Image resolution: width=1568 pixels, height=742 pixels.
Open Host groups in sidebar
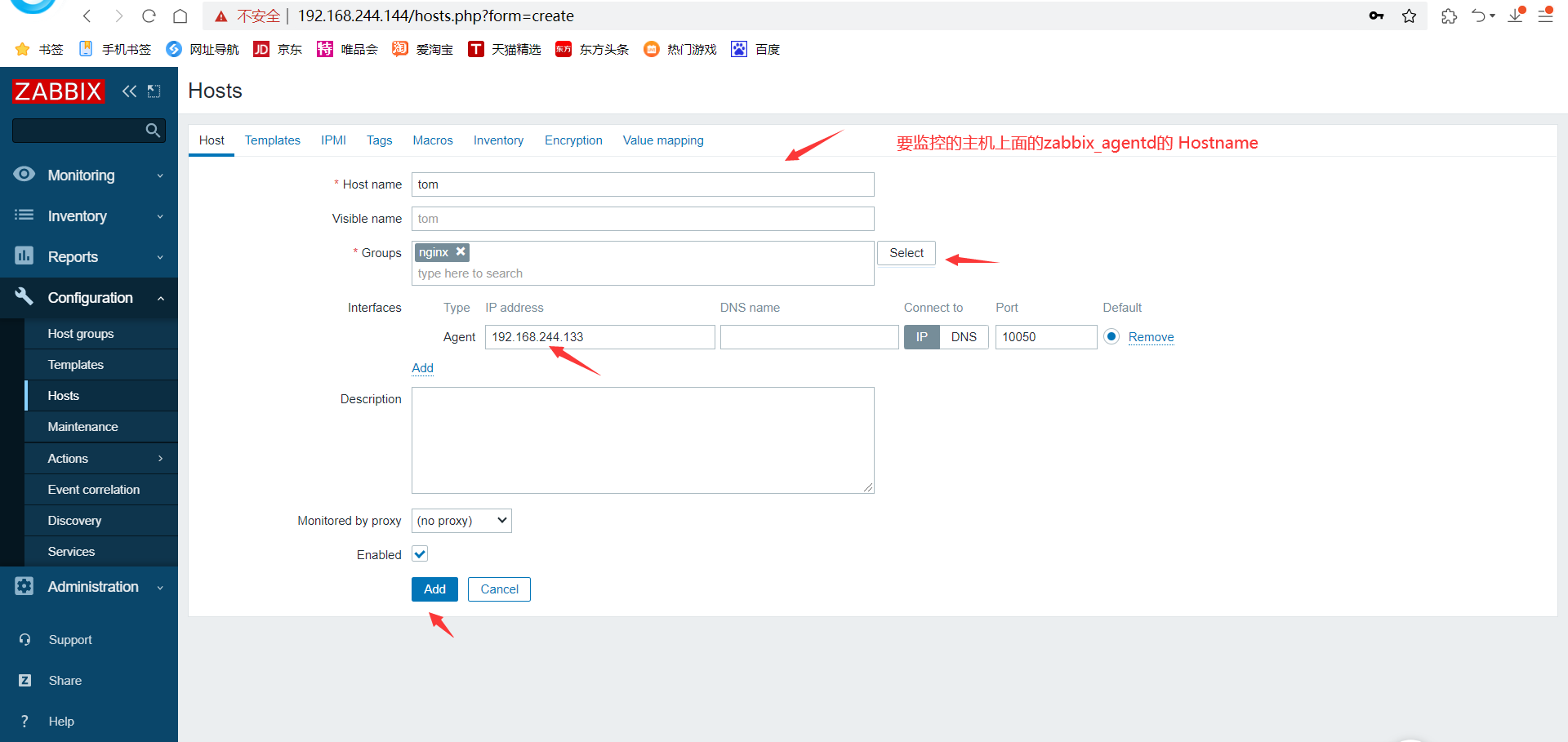(x=101, y=334)
